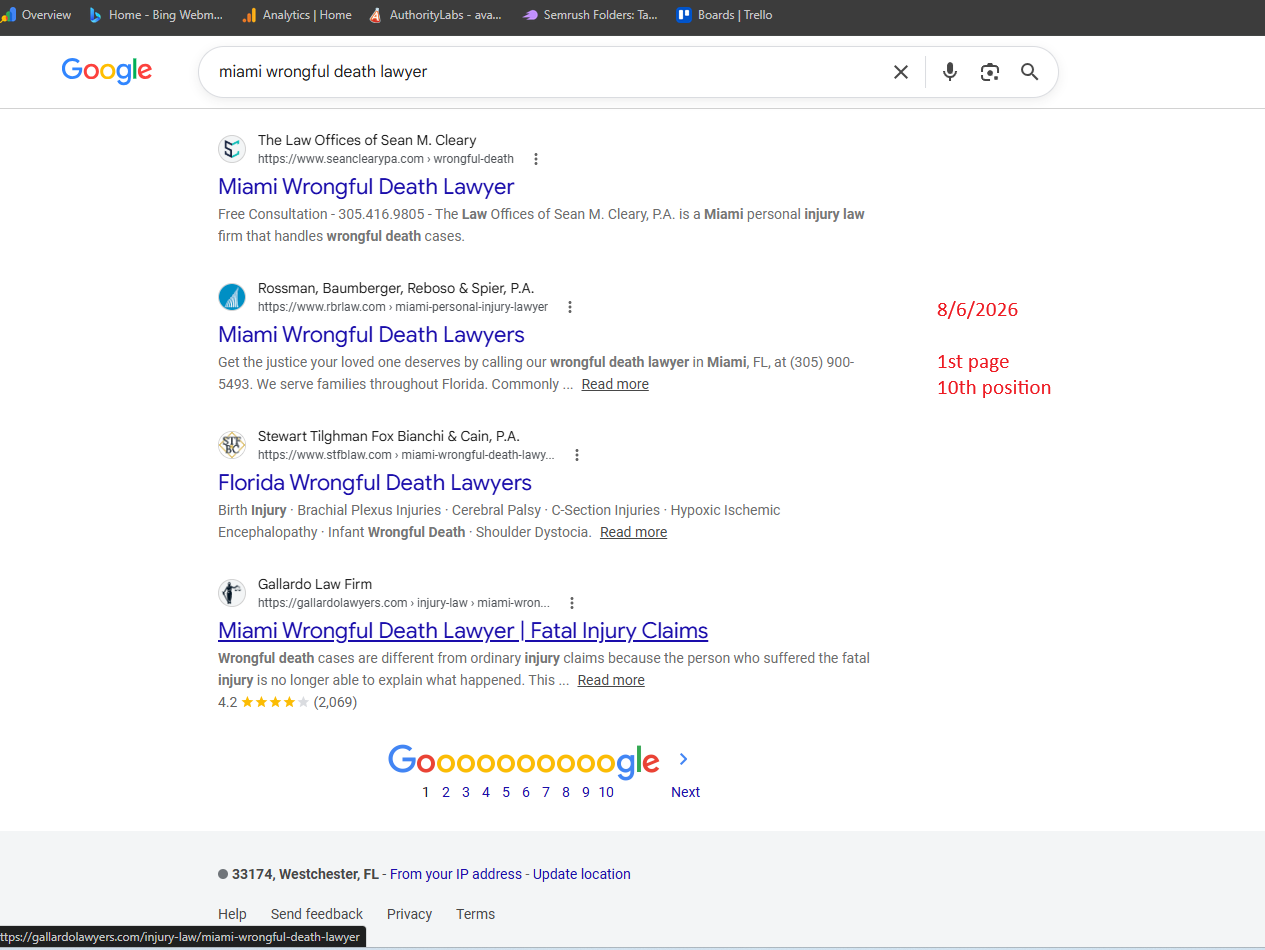Click the next-page chevron arrow
The width and height of the screenshot is (1265, 950).
tap(684, 759)
